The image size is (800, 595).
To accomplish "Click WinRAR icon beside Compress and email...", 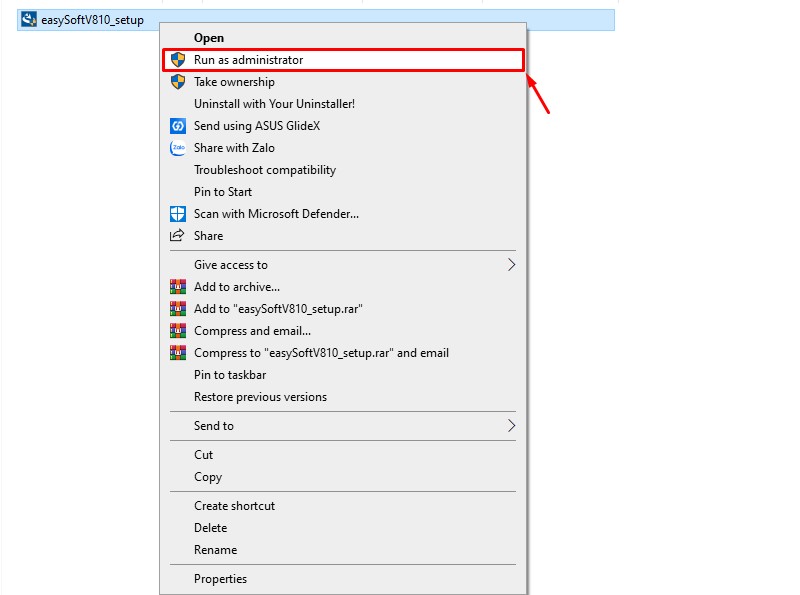I will point(178,331).
